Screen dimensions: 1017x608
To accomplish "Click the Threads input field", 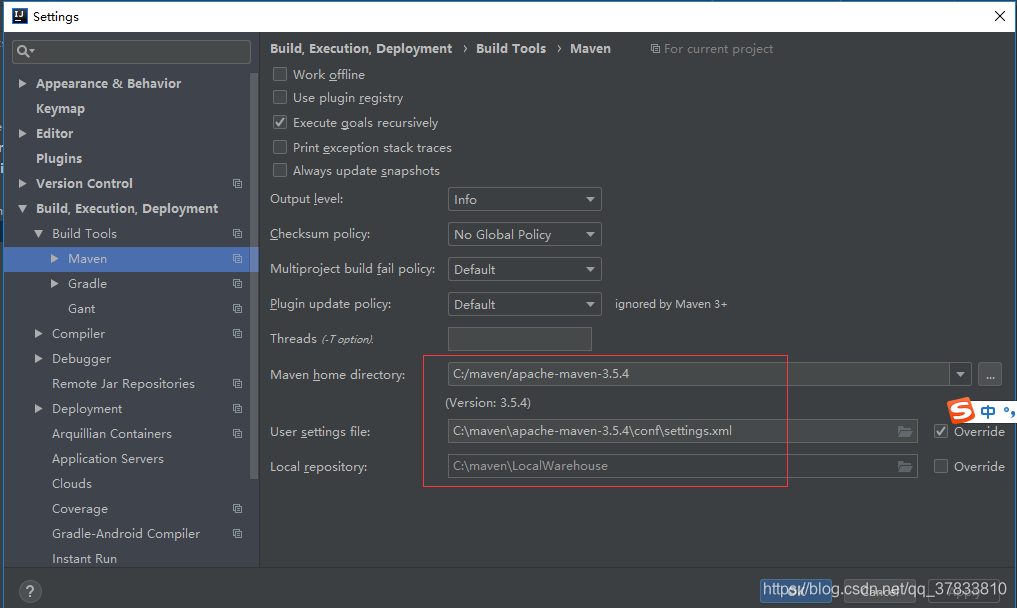I will (x=520, y=339).
